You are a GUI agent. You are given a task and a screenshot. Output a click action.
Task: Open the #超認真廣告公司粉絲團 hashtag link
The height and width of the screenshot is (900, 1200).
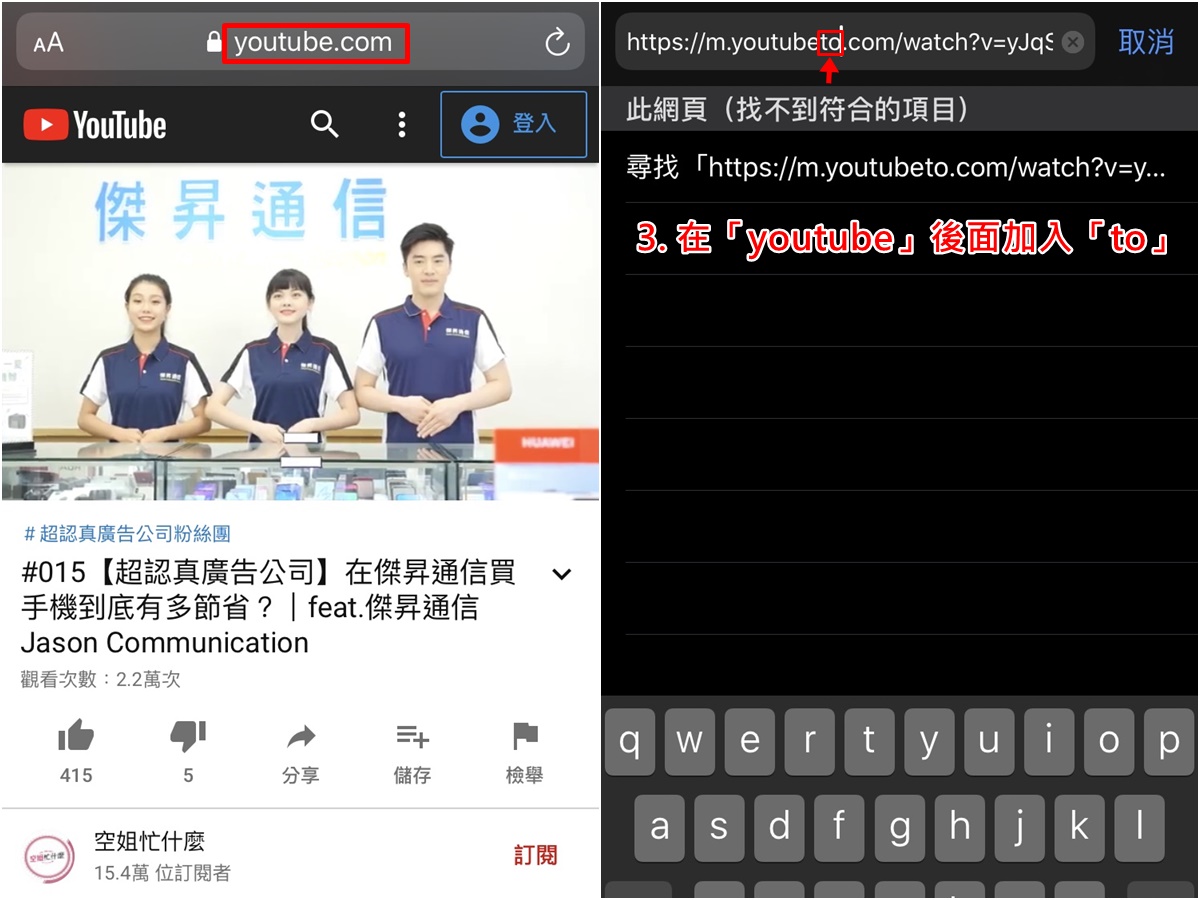(127, 534)
